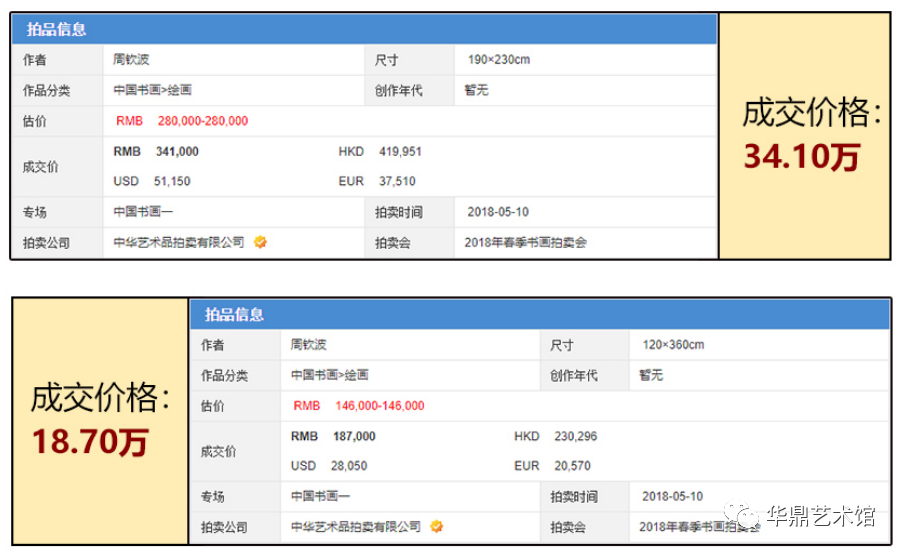Open the 华鼎艺术馆 watermark text
The image size is (905, 556).
820,517
